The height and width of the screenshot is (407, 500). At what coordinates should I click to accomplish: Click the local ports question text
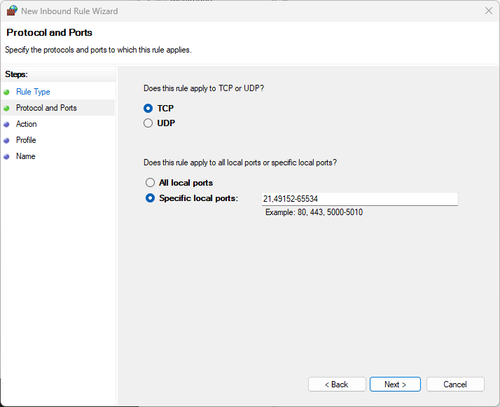[x=240, y=162]
